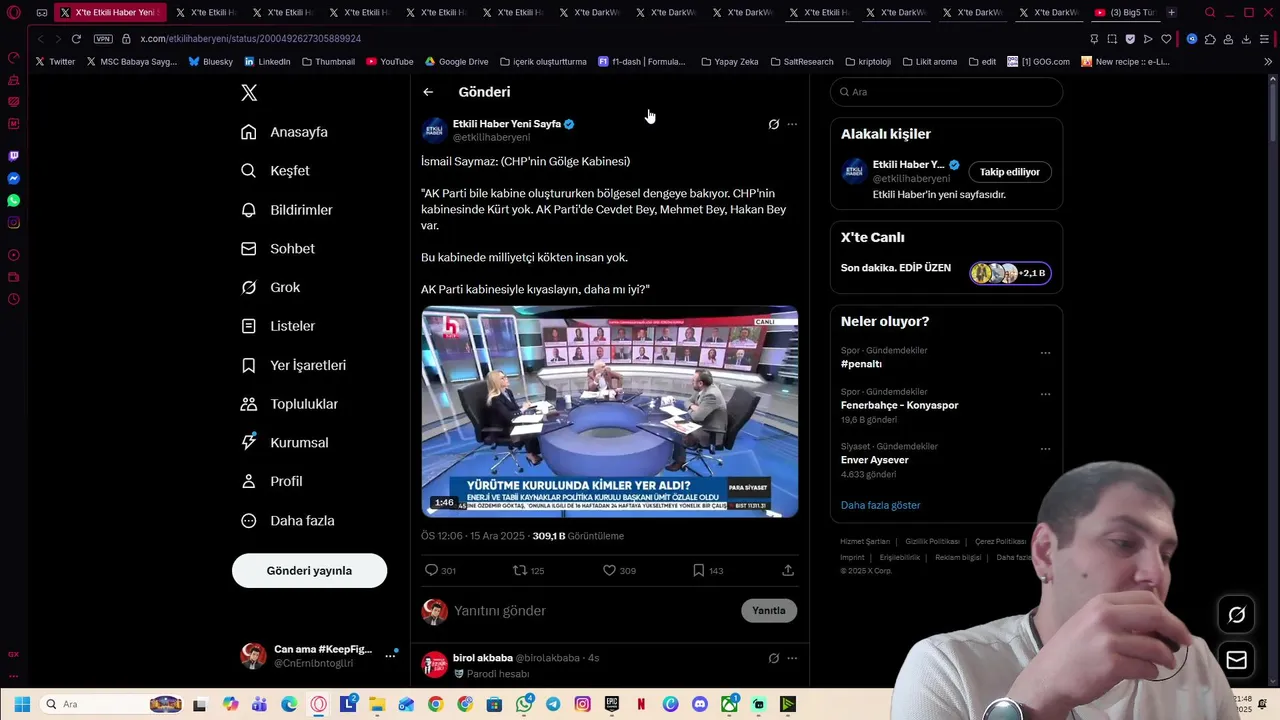Open Grok in the X sidebar menu
The height and width of the screenshot is (720, 1280).
pos(270,288)
